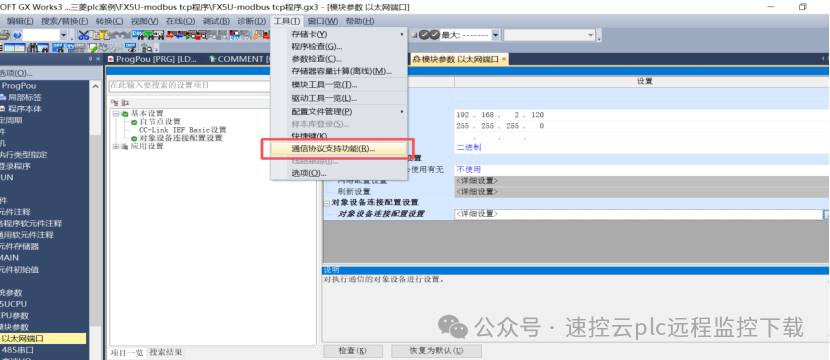Open the 转换(C) menu

point(109,21)
